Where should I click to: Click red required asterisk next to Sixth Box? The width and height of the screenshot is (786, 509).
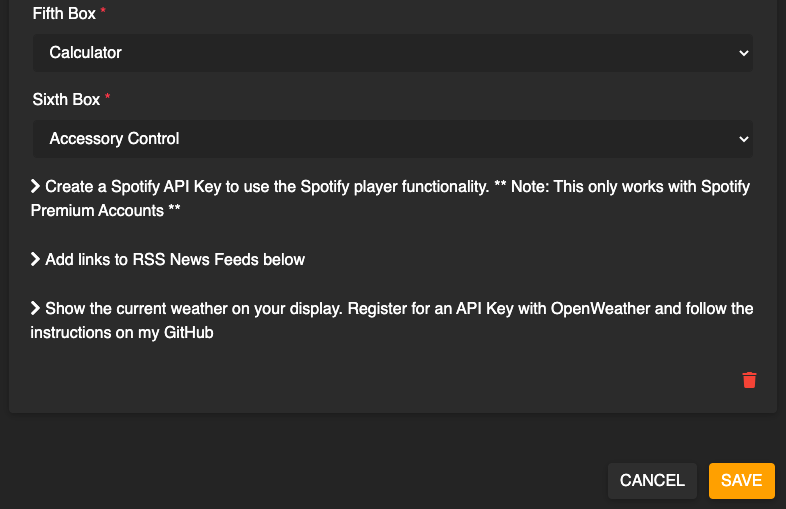(x=108, y=96)
